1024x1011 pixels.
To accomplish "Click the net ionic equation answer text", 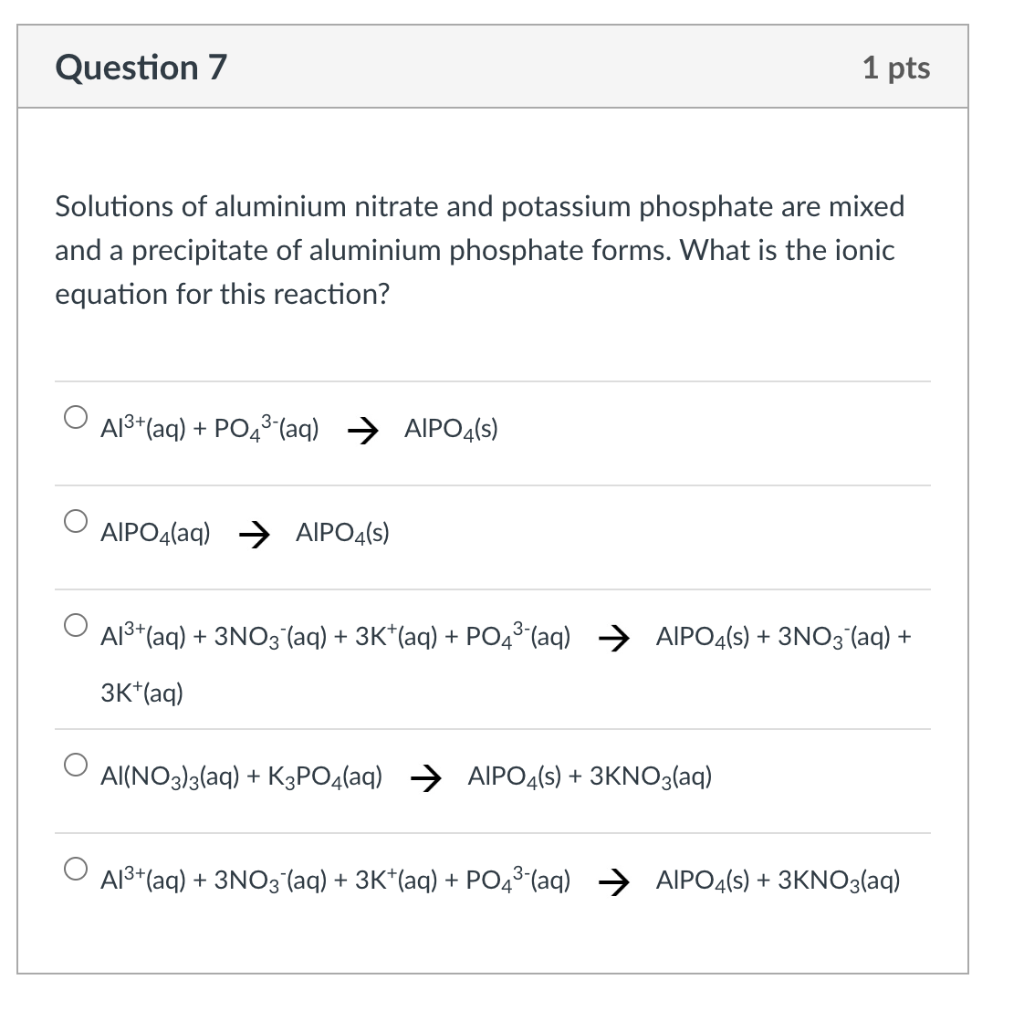I will pyautogui.click(x=300, y=429).
